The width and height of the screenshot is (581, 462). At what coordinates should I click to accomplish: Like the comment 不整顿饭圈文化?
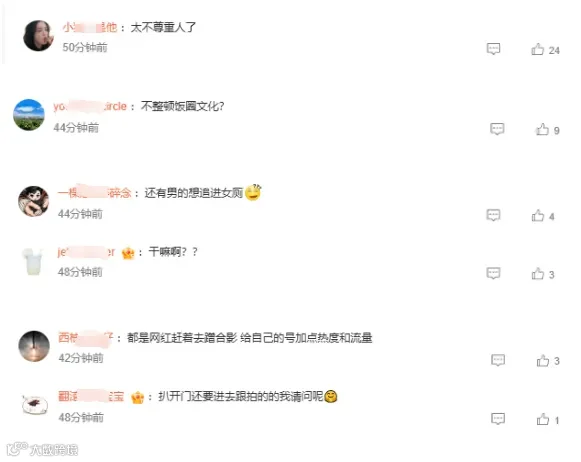pos(542,129)
